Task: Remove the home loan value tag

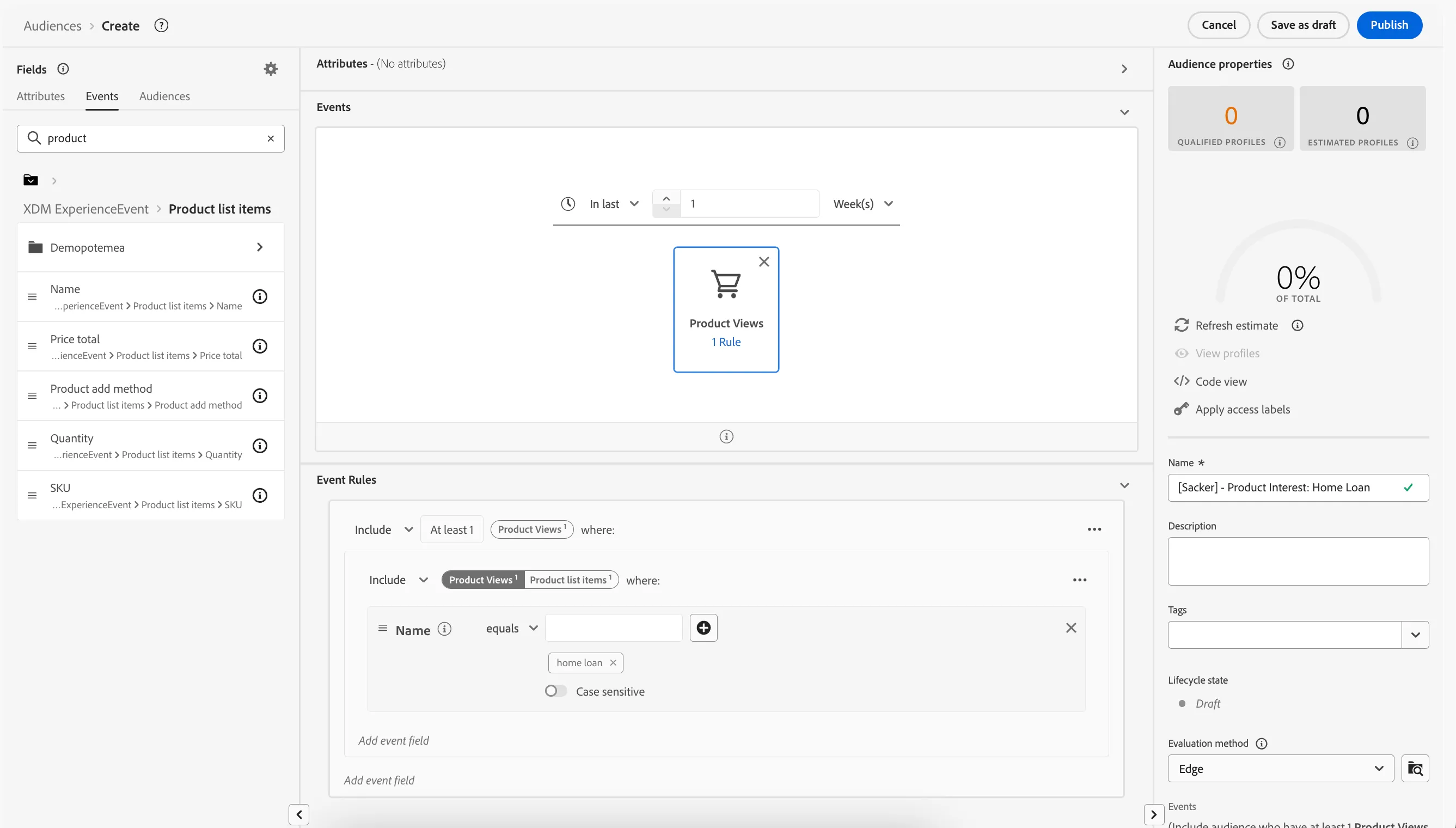Action: pos(613,662)
